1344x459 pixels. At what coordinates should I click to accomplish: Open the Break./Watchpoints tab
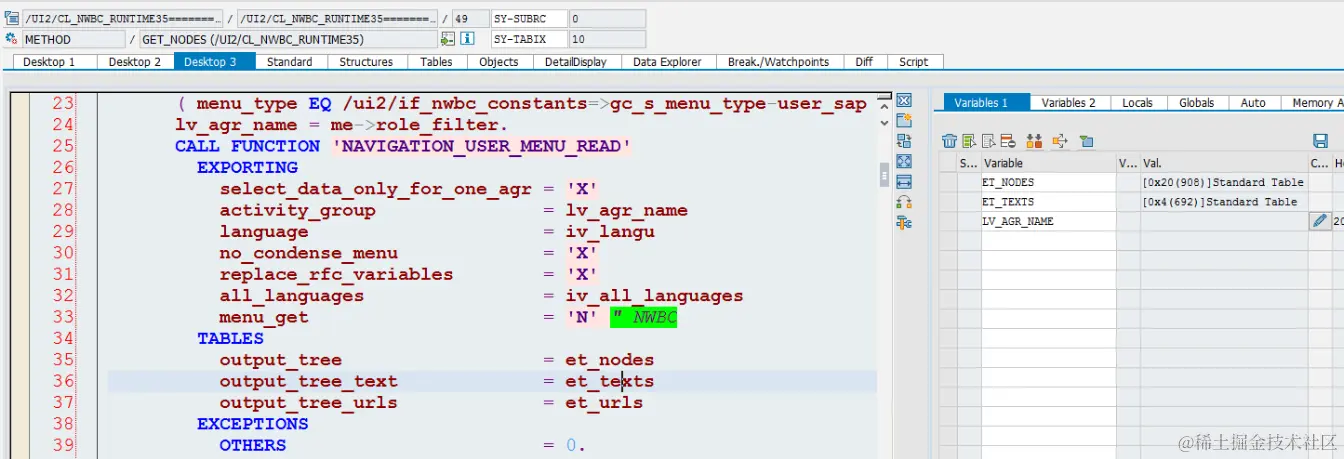pos(778,61)
